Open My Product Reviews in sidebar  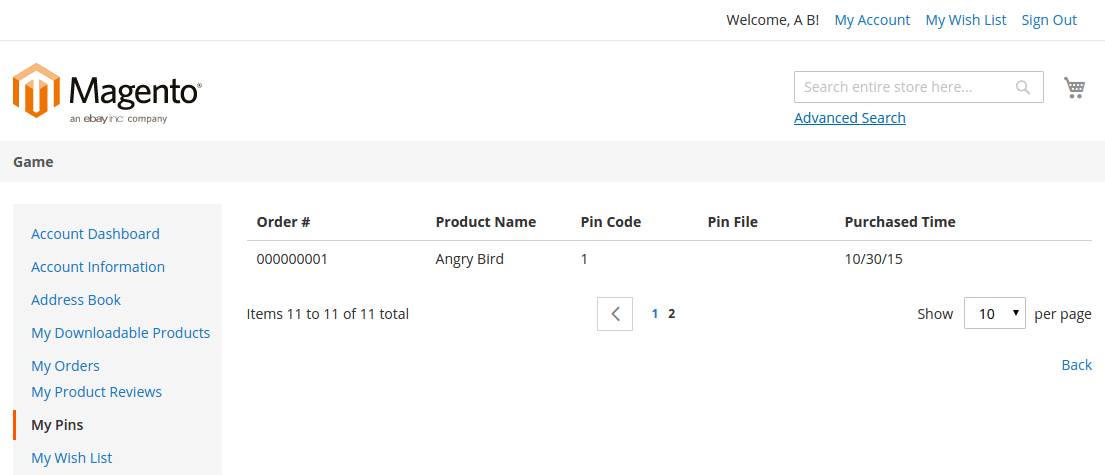97,391
